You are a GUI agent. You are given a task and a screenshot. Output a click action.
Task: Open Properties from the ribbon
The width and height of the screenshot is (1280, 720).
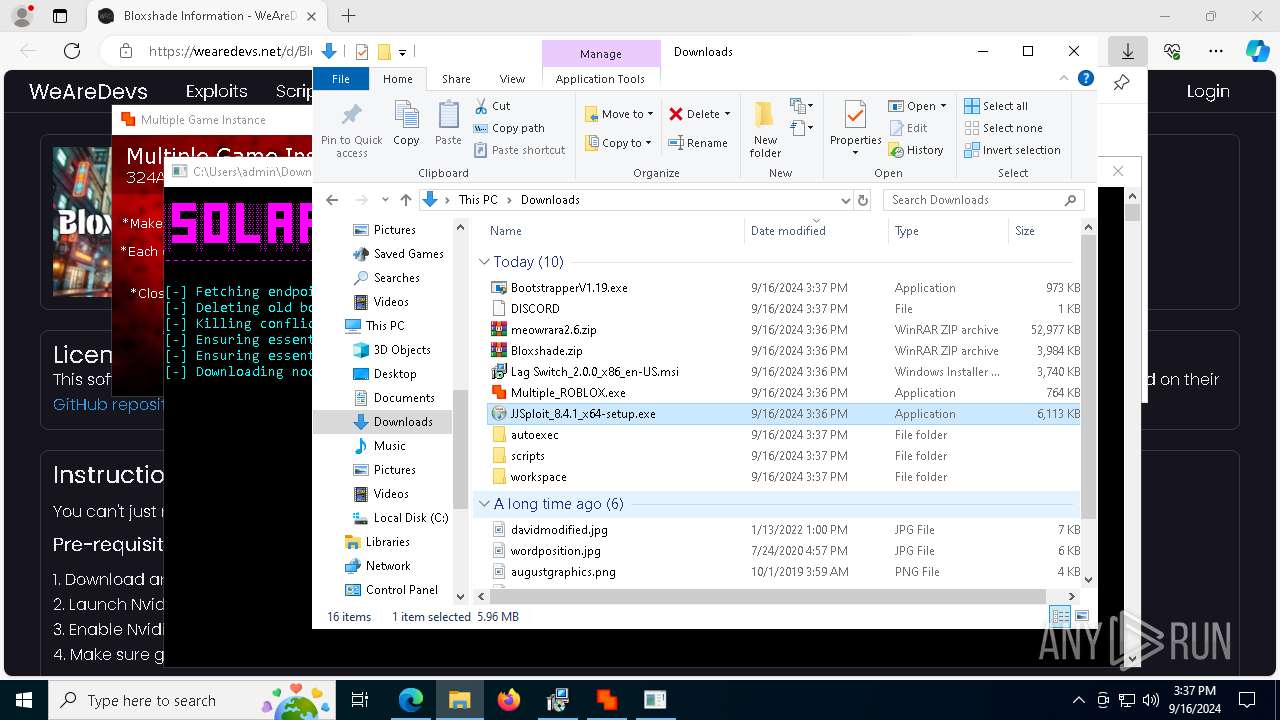pyautogui.click(x=855, y=128)
